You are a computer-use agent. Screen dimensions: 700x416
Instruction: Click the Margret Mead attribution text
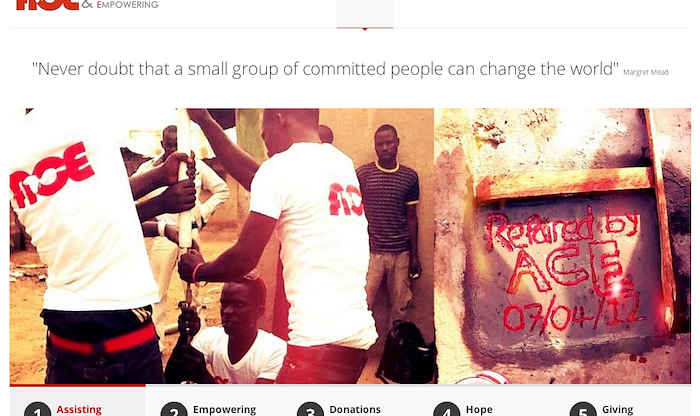pos(646,72)
